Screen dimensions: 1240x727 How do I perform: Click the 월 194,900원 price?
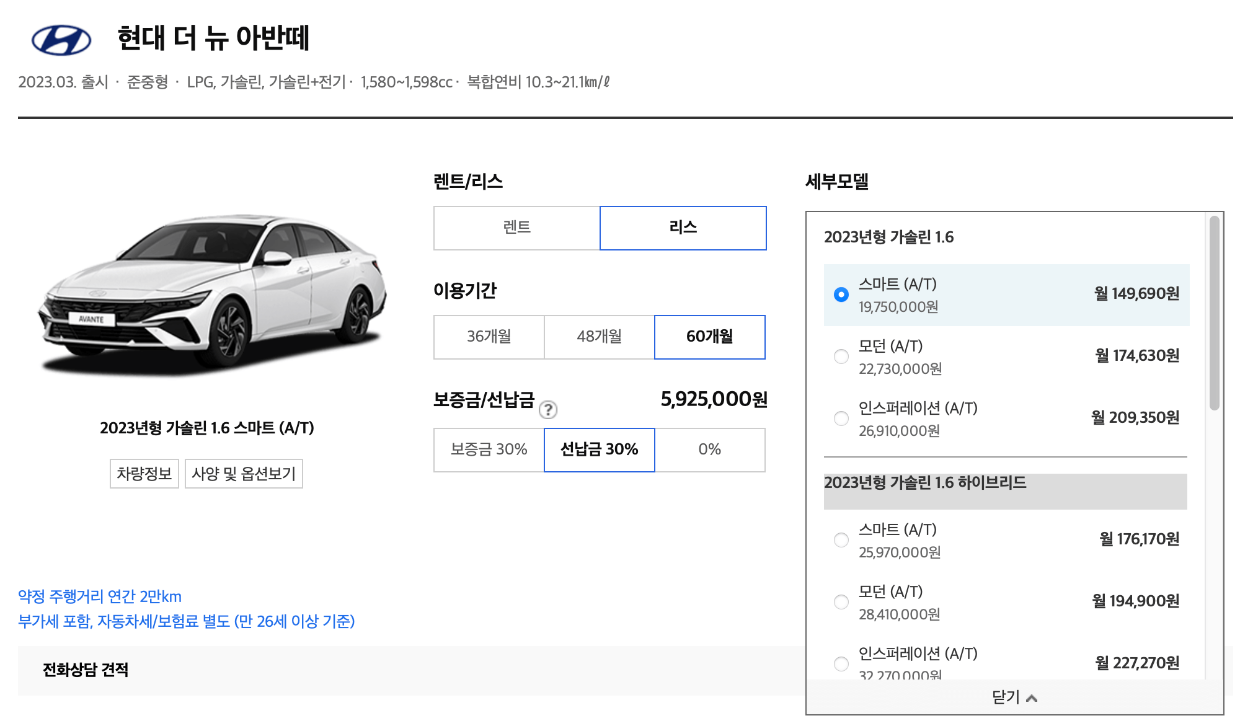[1136, 602]
